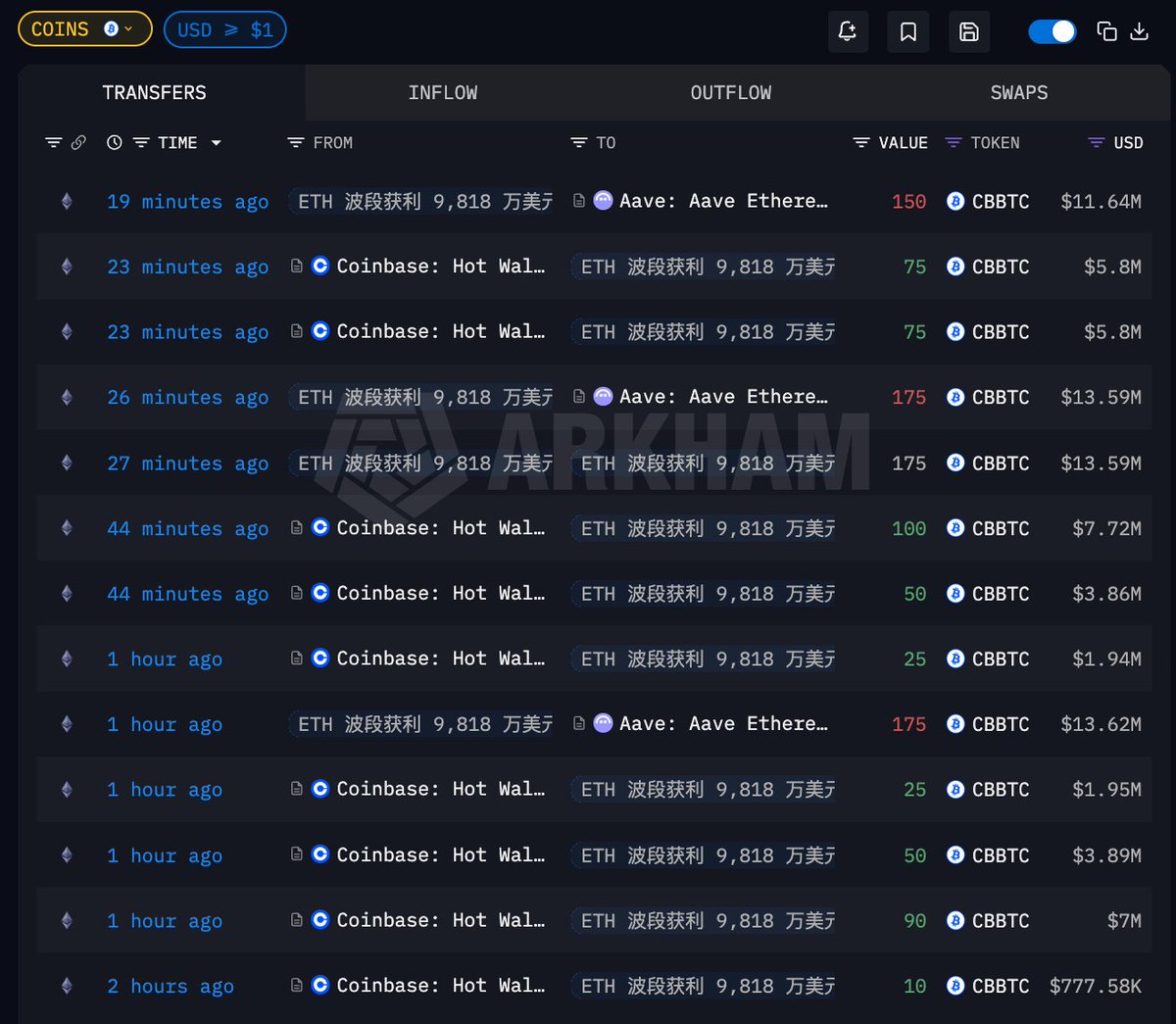The height and width of the screenshot is (1024, 1176).
Task: Click the download icon in top right
Action: point(1139,31)
